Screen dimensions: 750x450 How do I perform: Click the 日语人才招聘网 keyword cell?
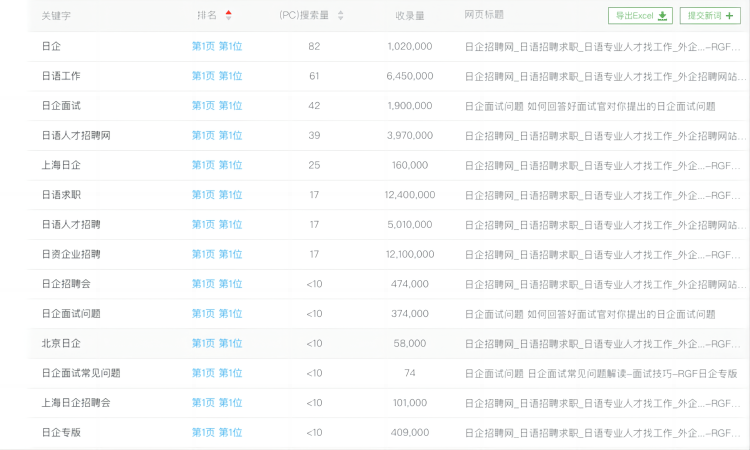[x=76, y=136]
